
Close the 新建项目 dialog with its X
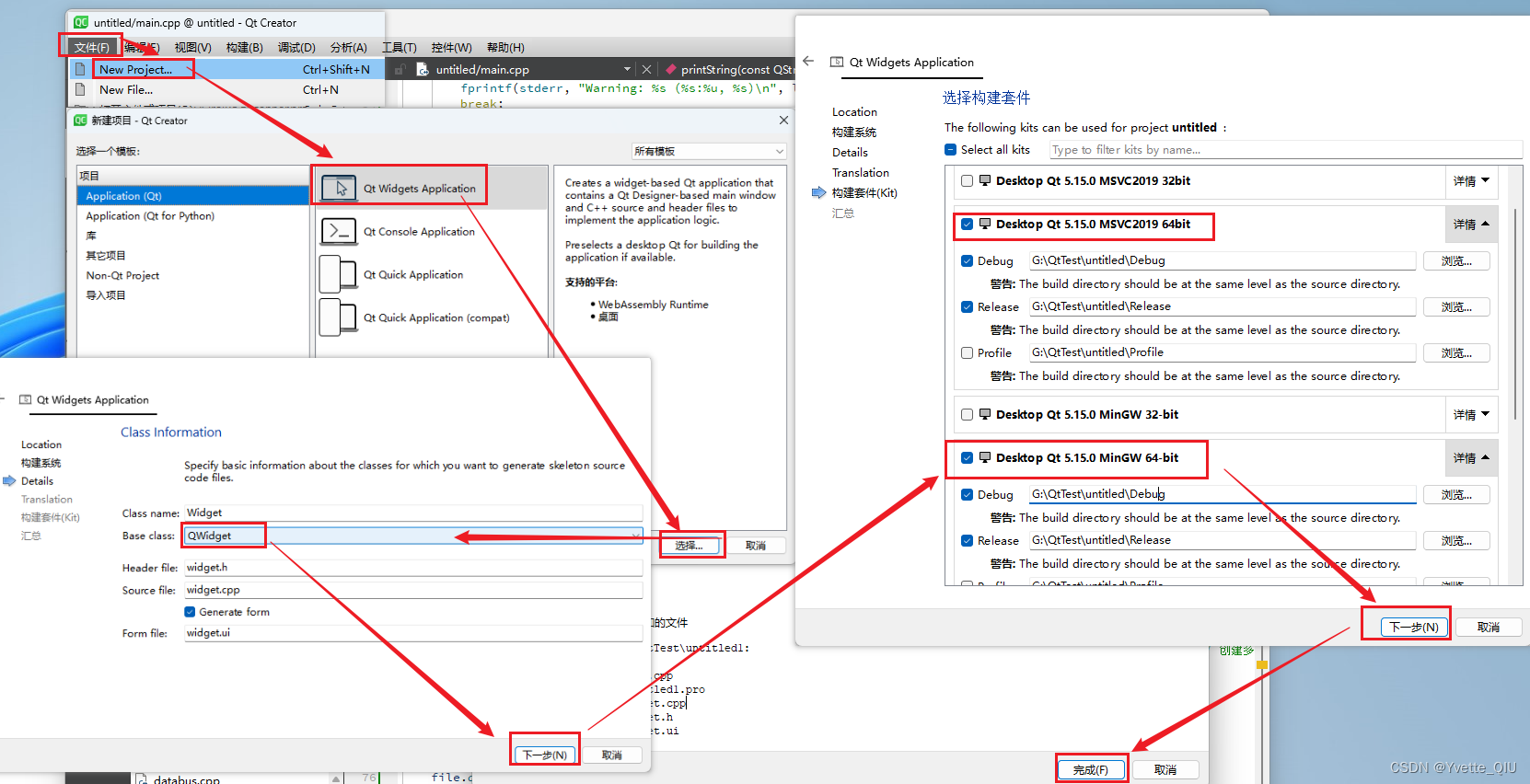tap(783, 120)
